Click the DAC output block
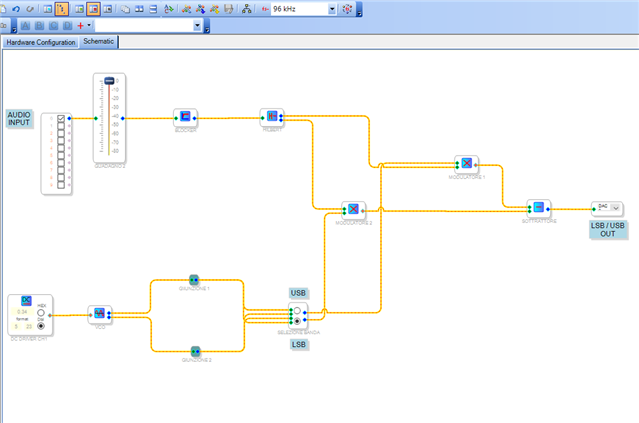 [x=607, y=208]
